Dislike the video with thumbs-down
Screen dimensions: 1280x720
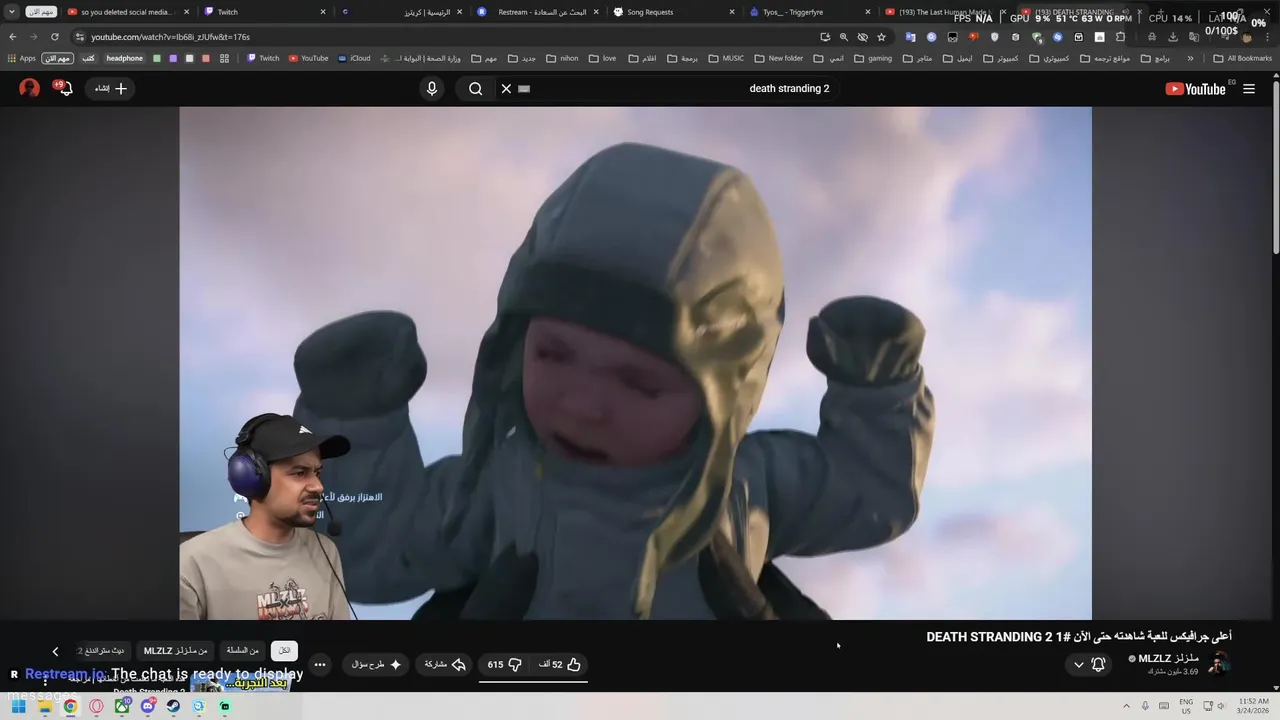[505, 664]
